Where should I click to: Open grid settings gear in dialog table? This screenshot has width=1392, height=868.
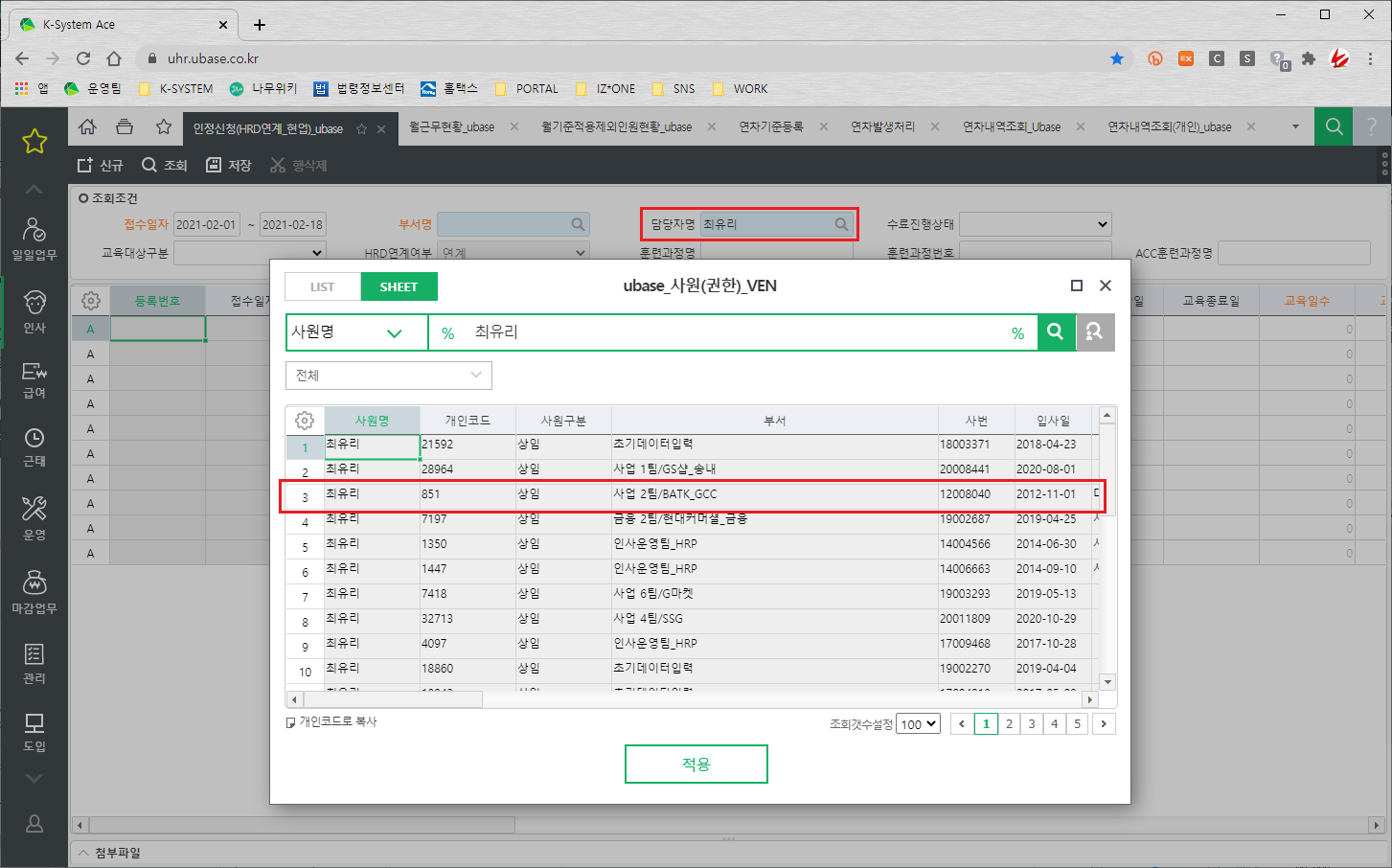[x=305, y=421]
